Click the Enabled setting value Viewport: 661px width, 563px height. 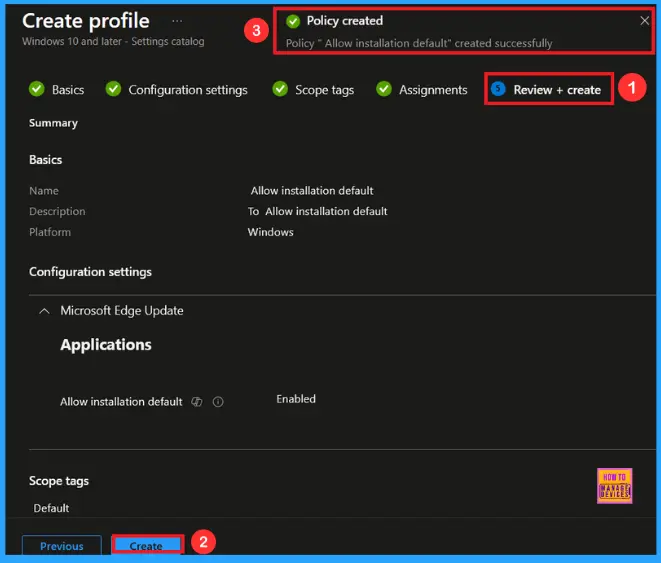pos(296,399)
